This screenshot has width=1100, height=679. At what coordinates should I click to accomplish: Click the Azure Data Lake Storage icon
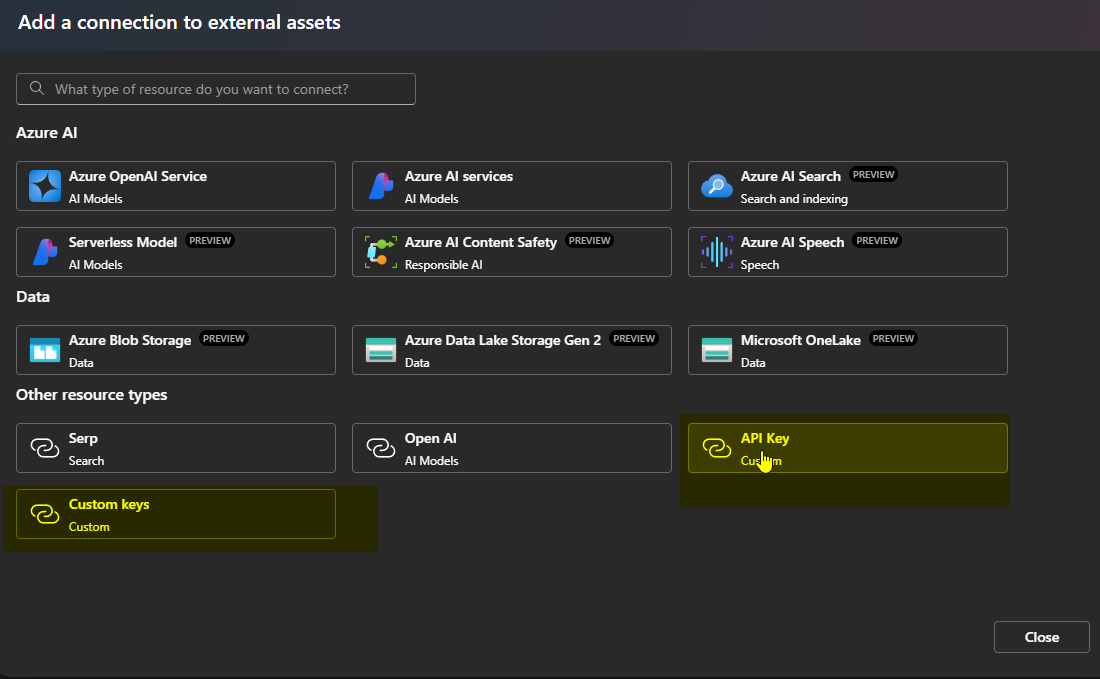point(381,350)
